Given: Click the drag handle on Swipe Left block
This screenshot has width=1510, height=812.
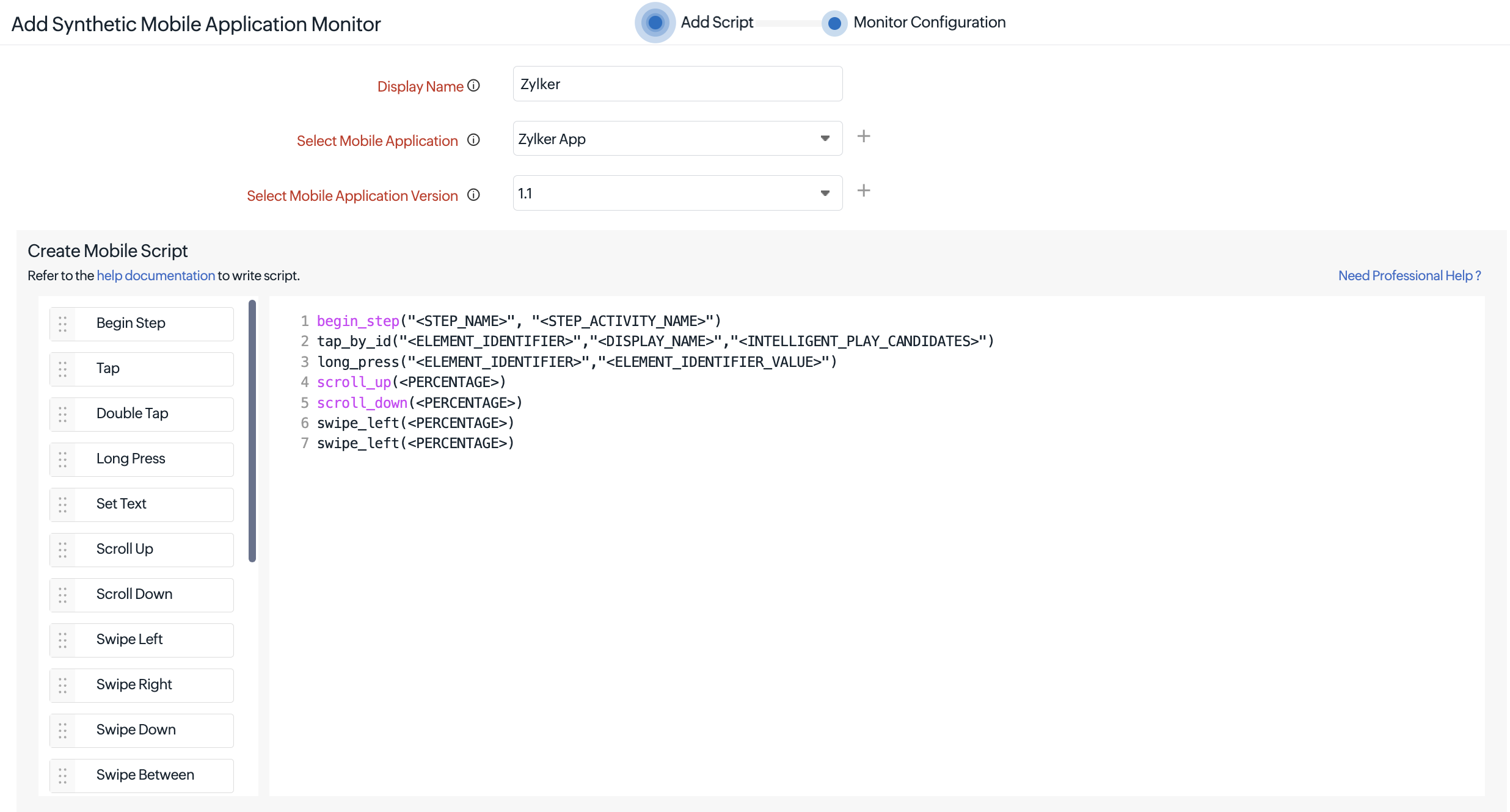Looking at the screenshot, I should 62,640.
